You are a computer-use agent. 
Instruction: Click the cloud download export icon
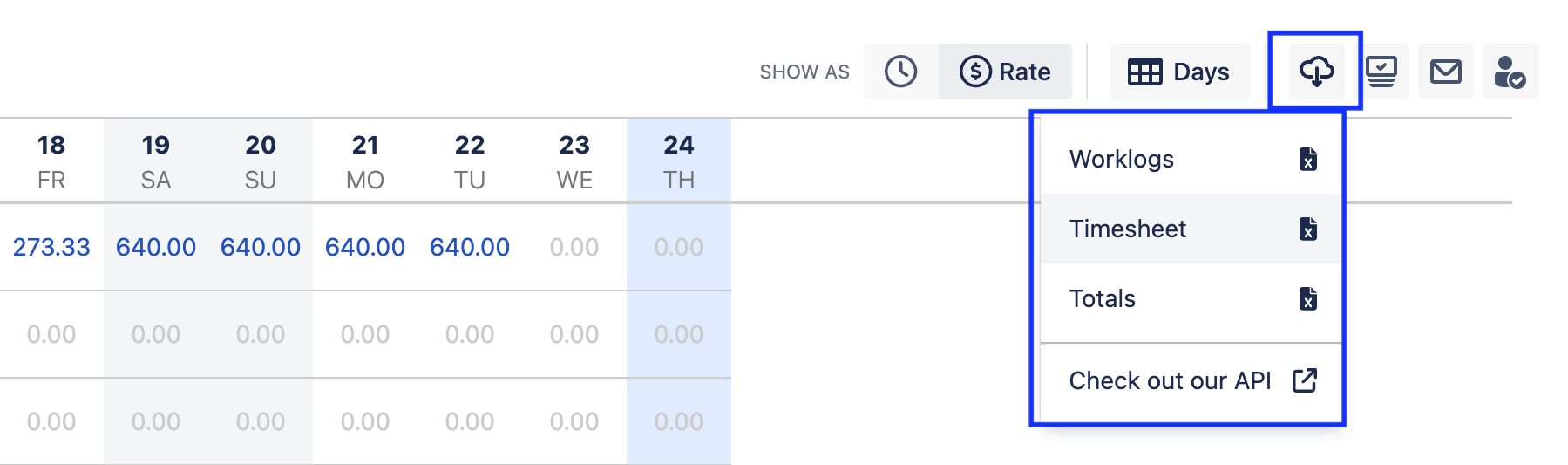(1315, 72)
